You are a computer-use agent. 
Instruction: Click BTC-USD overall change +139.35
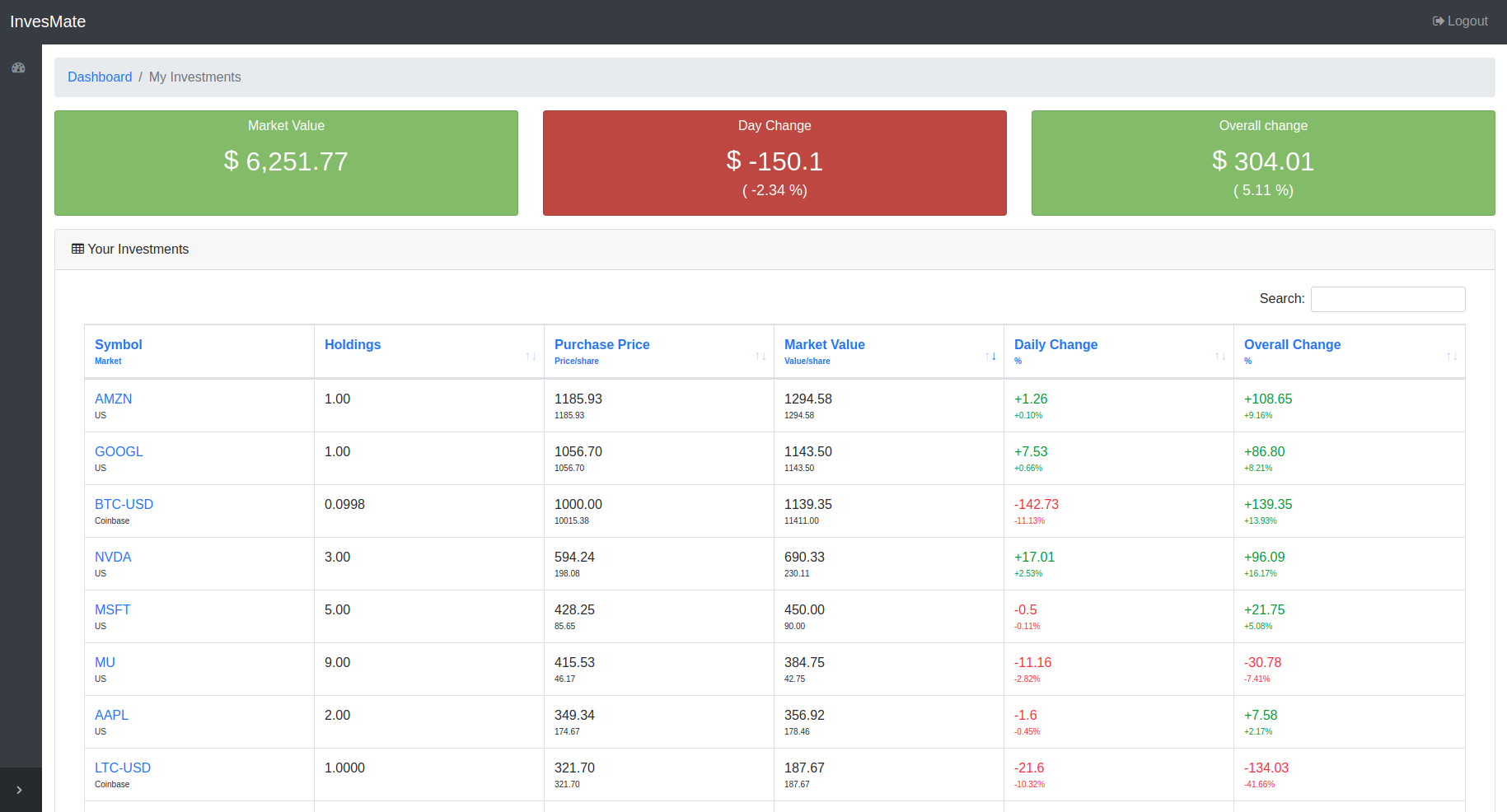1268,504
